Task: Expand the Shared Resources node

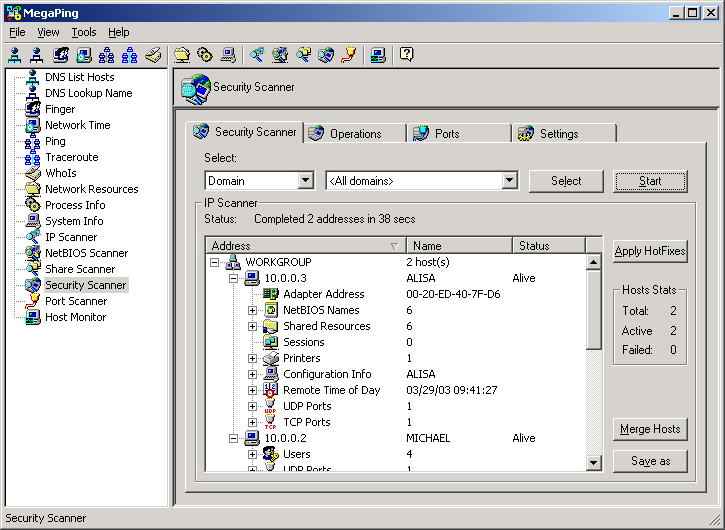Action: click(252, 327)
